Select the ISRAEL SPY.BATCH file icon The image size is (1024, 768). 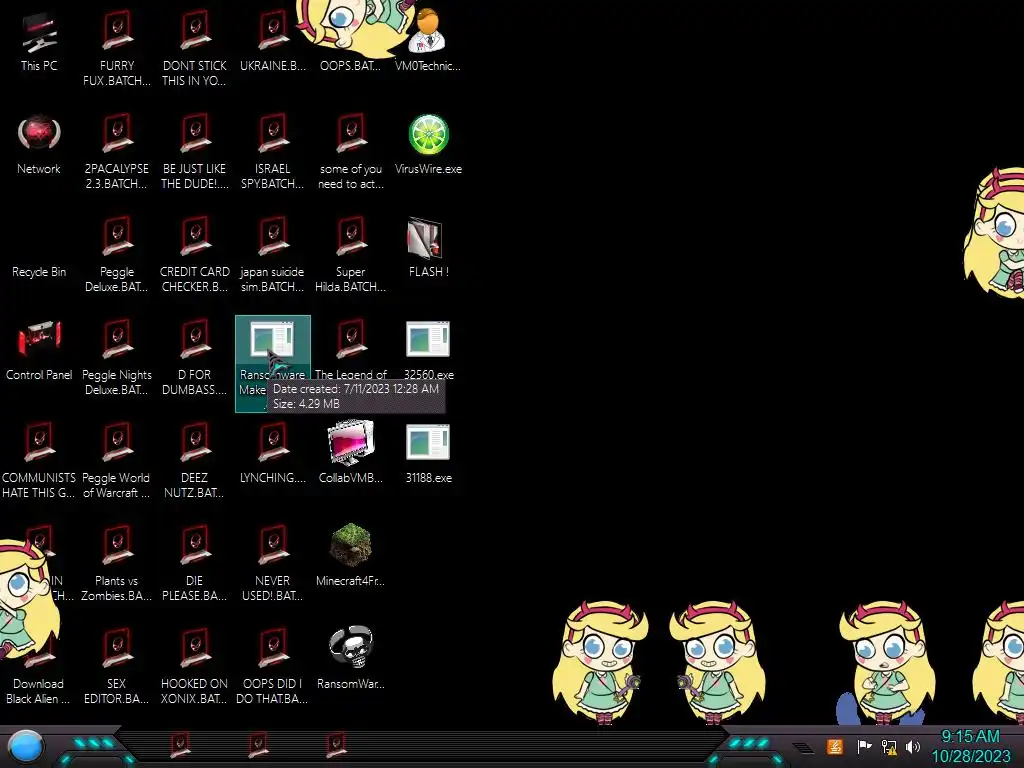point(273,134)
